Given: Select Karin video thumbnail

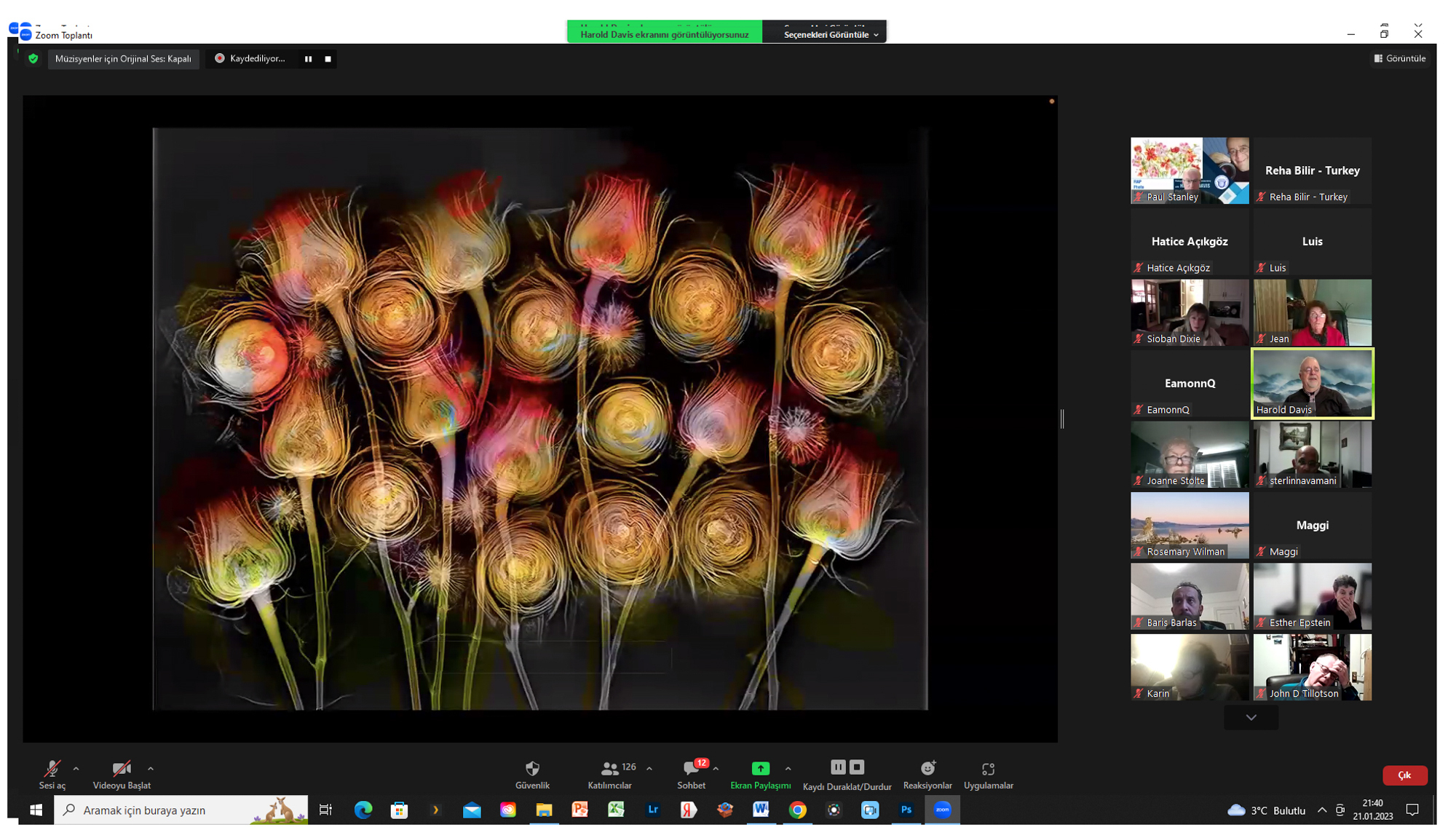Looking at the screenshot, I should (1190, 668).
